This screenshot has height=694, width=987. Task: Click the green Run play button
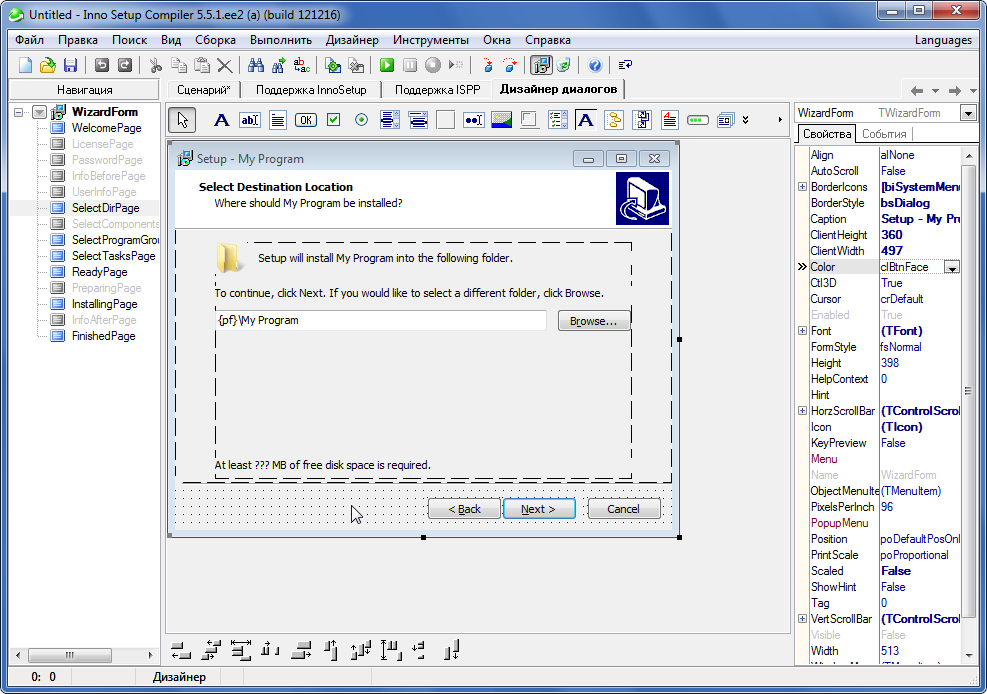click(x=387, y=65)
